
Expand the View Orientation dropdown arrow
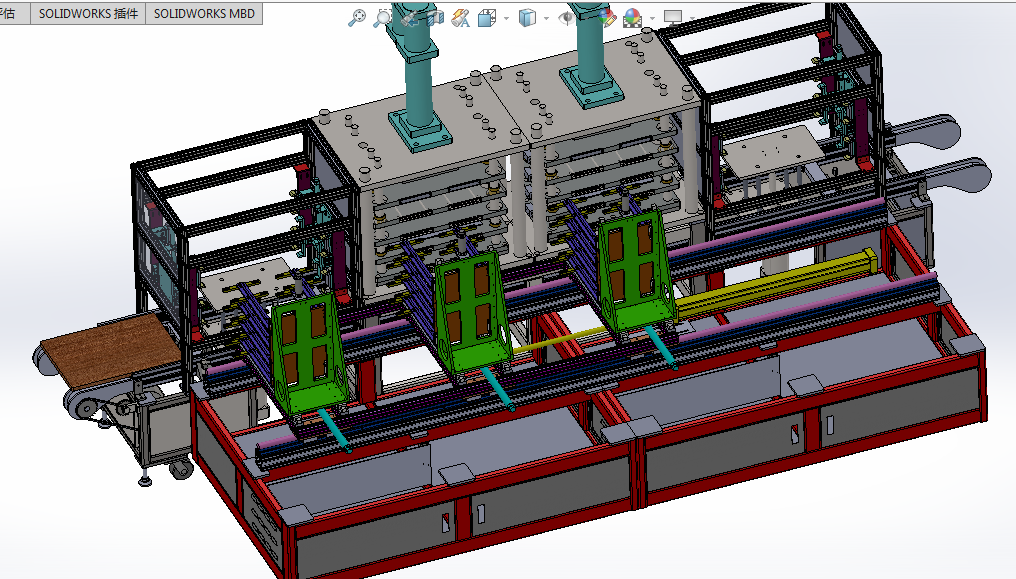tap(505, 17)
